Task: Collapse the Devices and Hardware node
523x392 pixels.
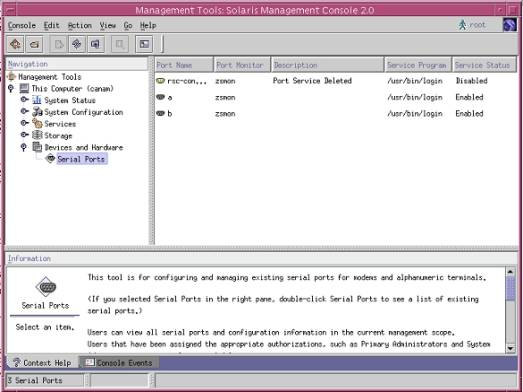Action: pos(24,147)
